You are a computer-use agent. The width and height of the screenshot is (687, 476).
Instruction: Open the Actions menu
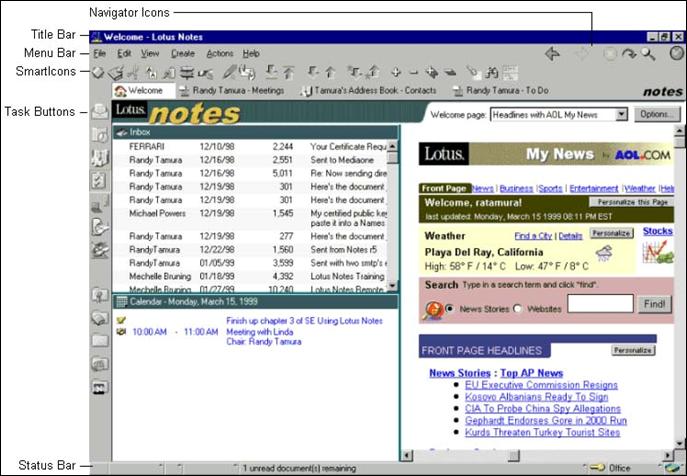pyautogui.click(x=218, y=52)
